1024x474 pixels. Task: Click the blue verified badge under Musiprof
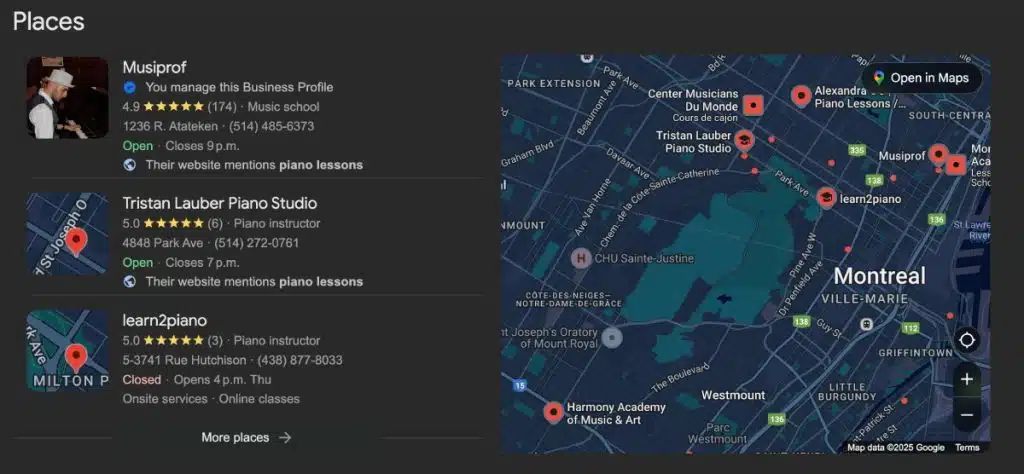tap(129, 87)
